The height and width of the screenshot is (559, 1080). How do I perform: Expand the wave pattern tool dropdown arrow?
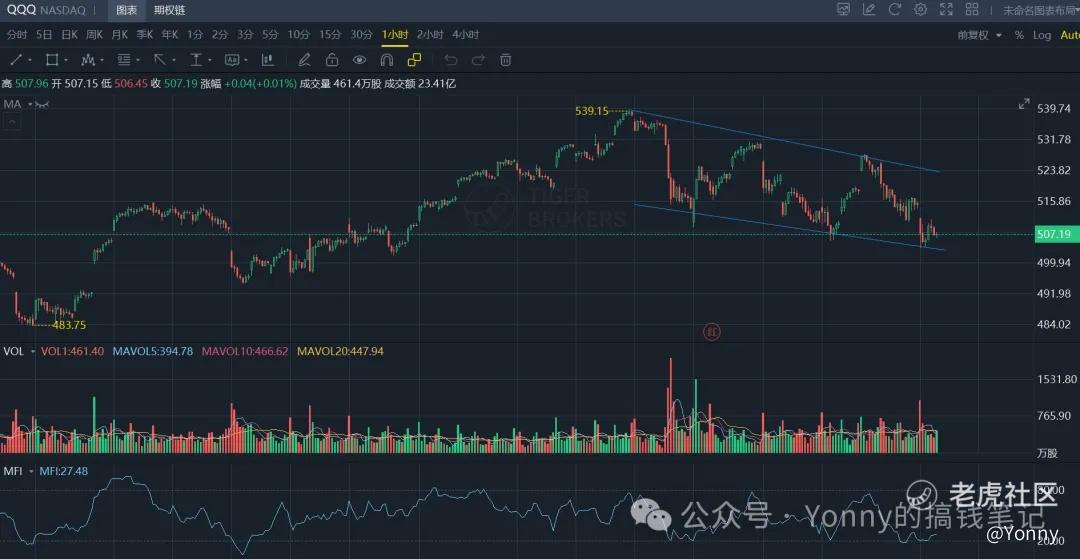102,61
